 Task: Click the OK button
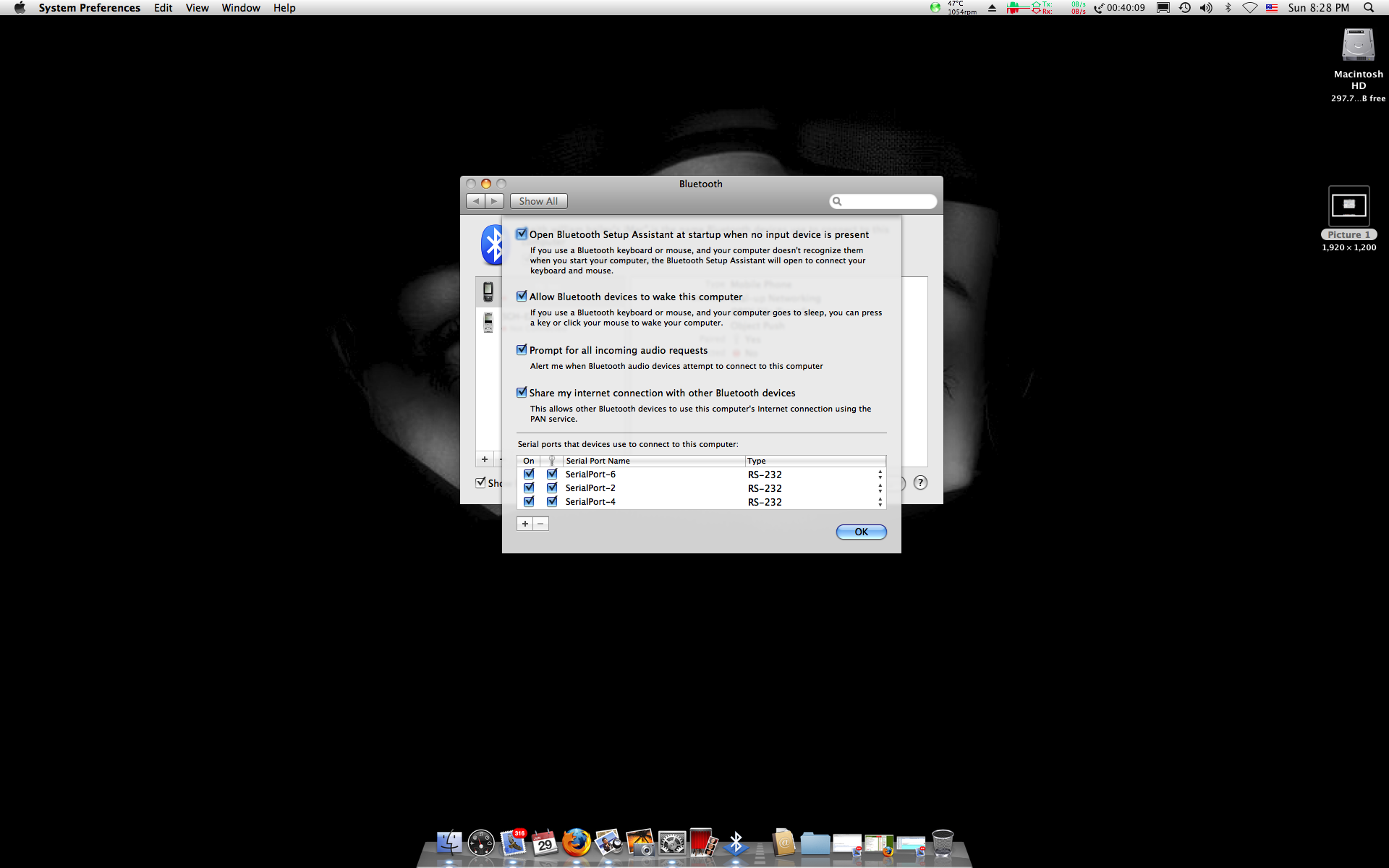pyautogui.click(x=861, y=532)
